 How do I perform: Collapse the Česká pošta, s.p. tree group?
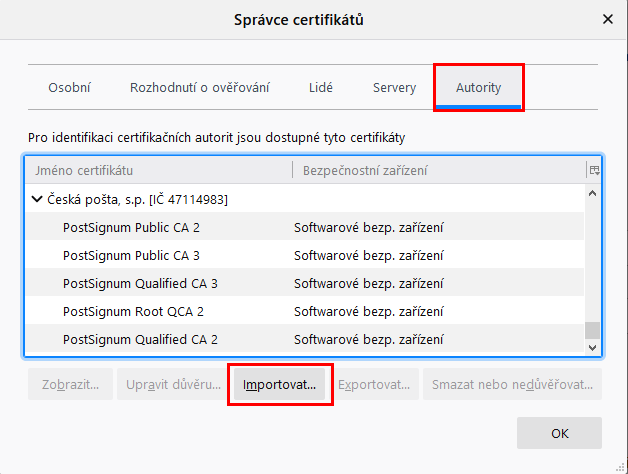point(38,199)
